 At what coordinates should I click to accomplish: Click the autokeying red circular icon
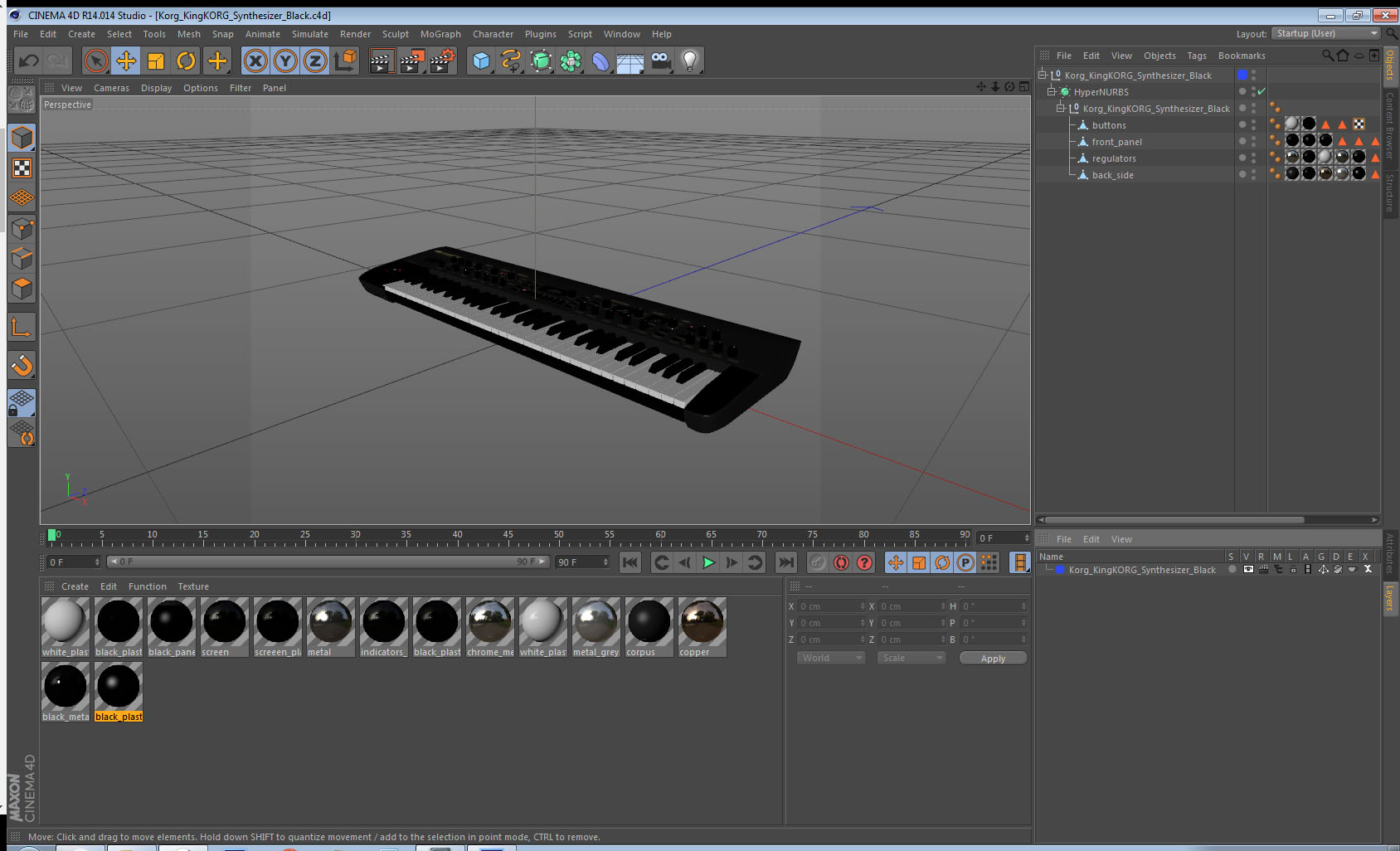click(x=841, y=562)
